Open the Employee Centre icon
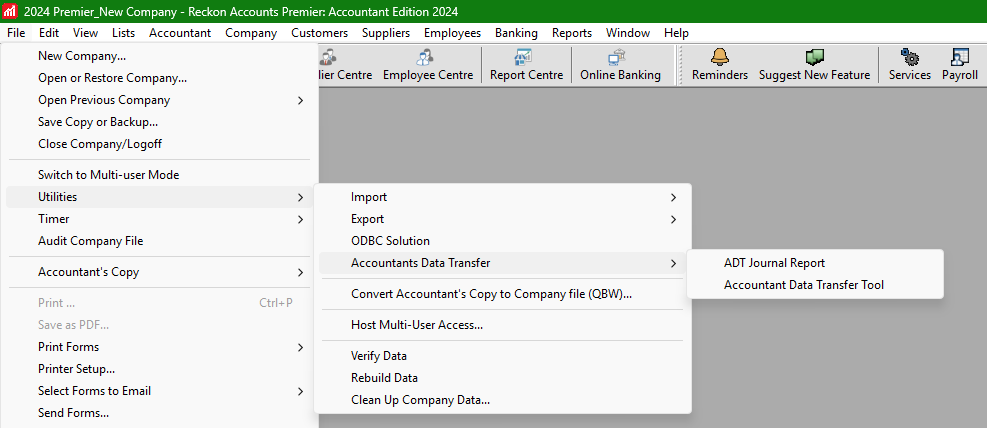The height and width of the screenshot is (428, 987). click(427, 58)
